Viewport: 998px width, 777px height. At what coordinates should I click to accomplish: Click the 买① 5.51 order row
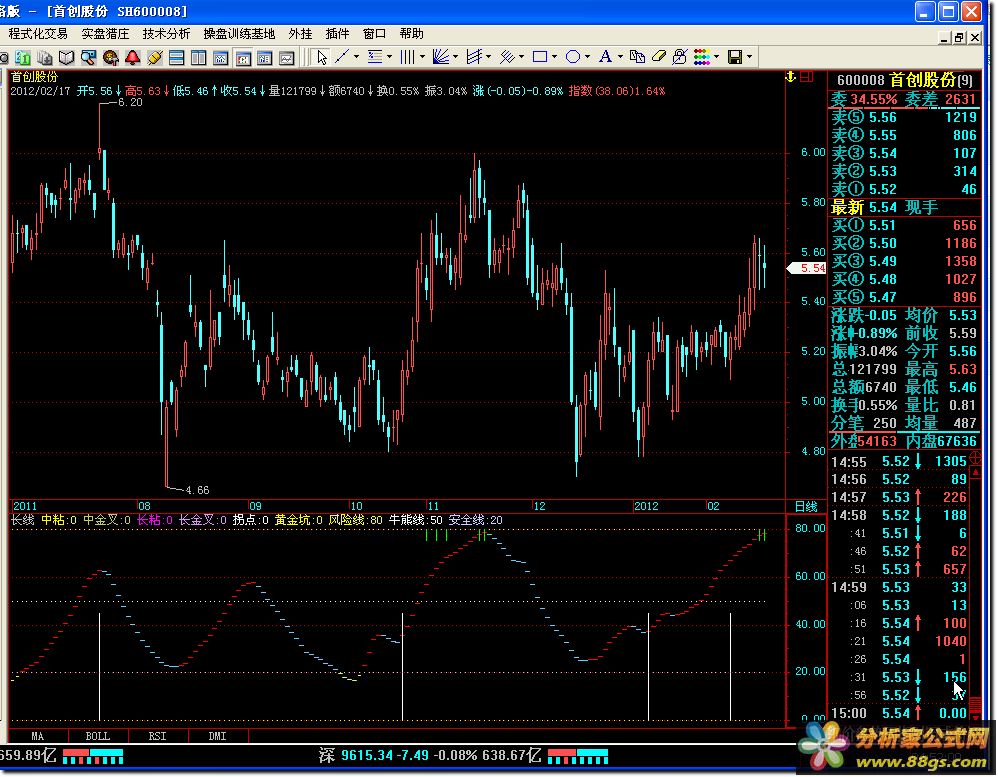904,225
